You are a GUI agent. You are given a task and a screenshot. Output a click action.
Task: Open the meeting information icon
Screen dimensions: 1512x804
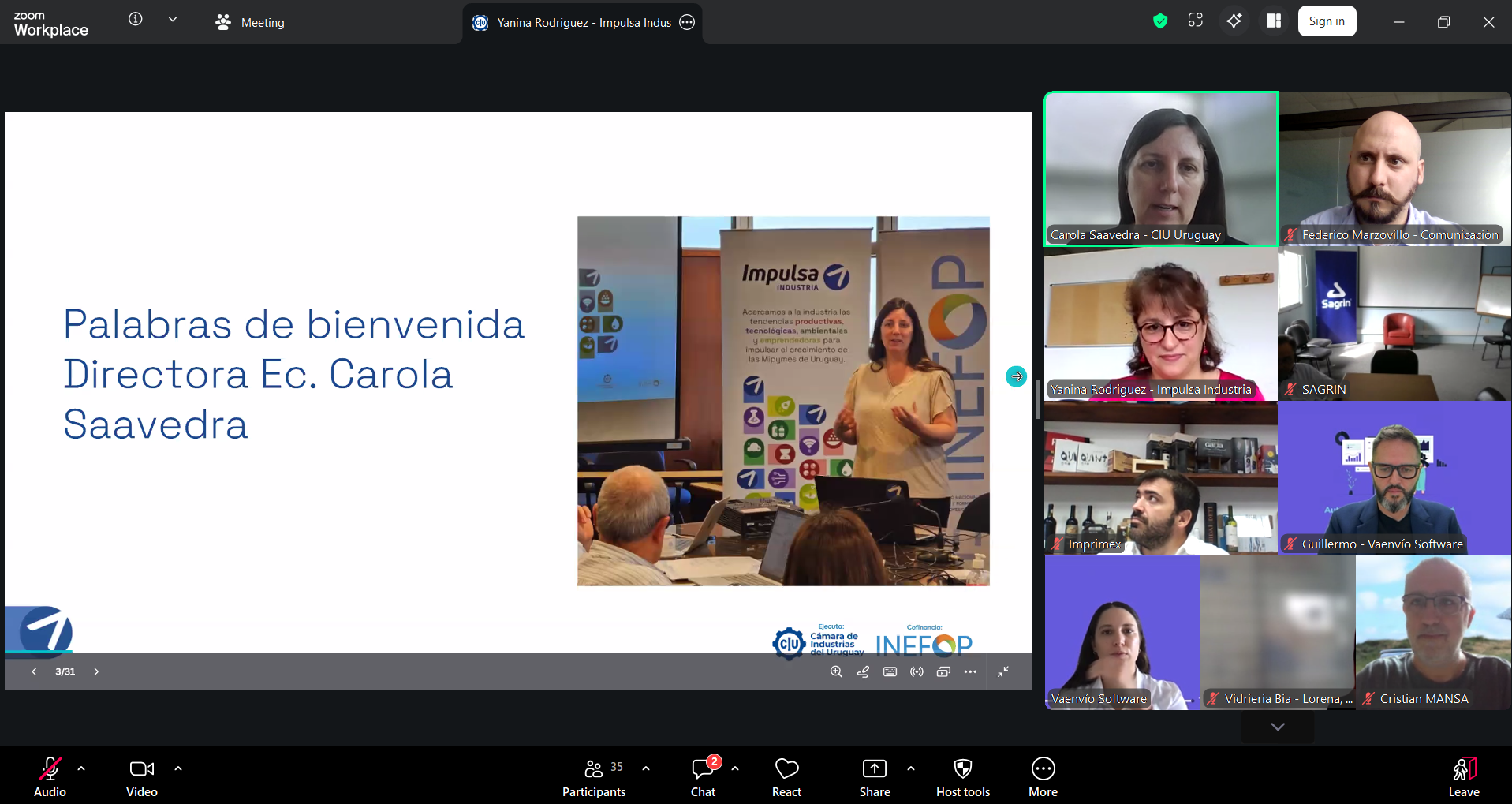pos(136,20)
